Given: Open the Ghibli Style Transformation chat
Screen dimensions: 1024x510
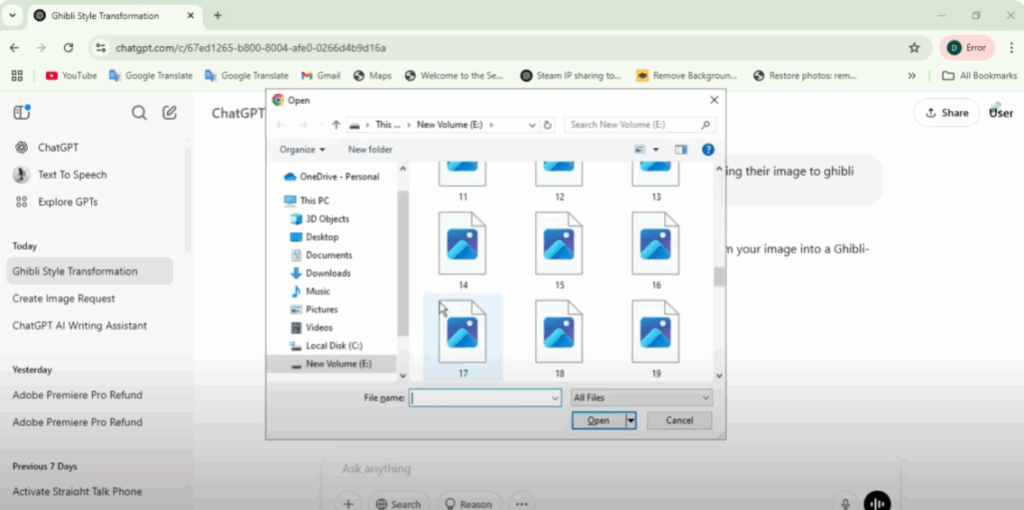Looking at the screenshot, I should tap(75, 271).
